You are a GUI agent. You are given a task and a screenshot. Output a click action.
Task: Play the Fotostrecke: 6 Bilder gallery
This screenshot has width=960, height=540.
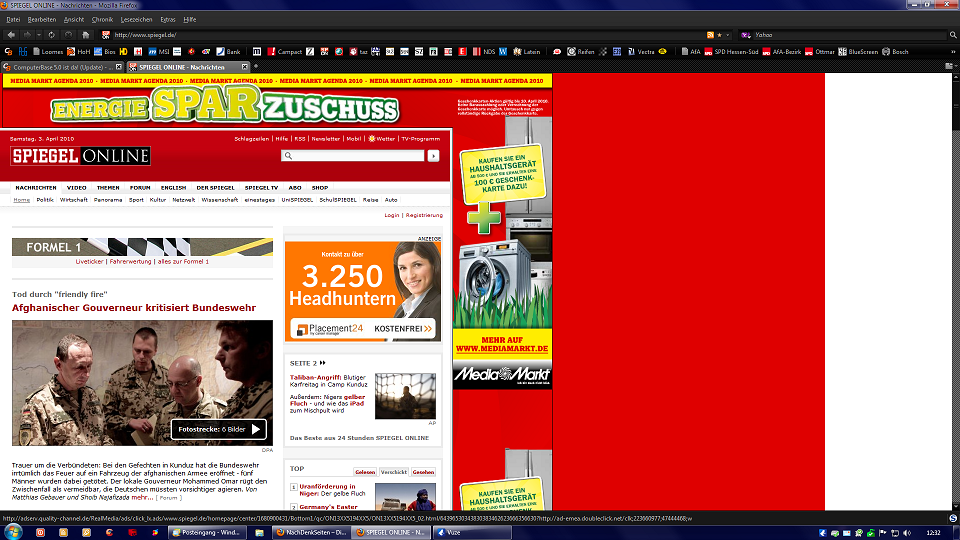tap(219, 429)
